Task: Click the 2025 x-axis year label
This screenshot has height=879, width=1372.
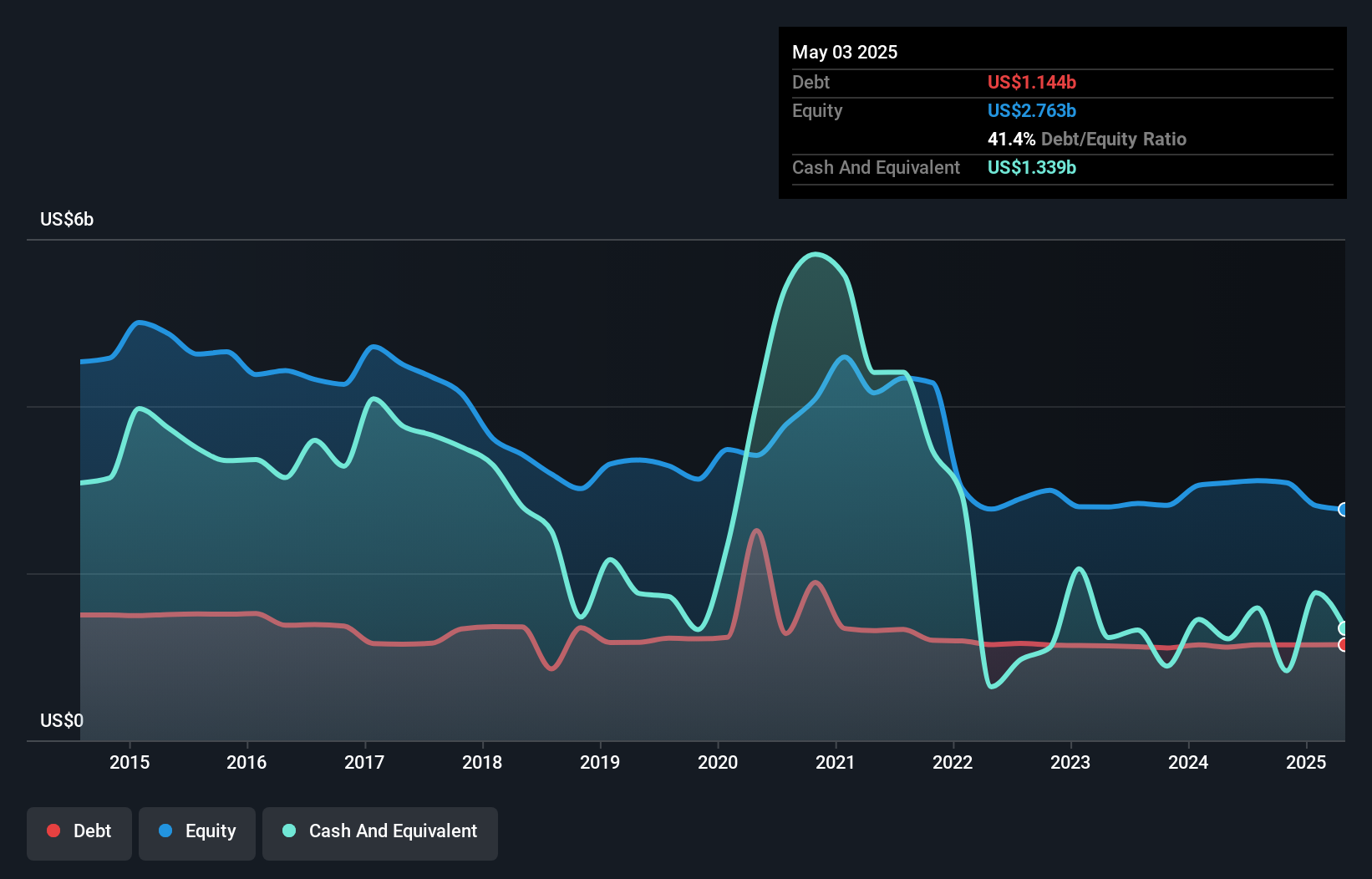Action: 1306,762
